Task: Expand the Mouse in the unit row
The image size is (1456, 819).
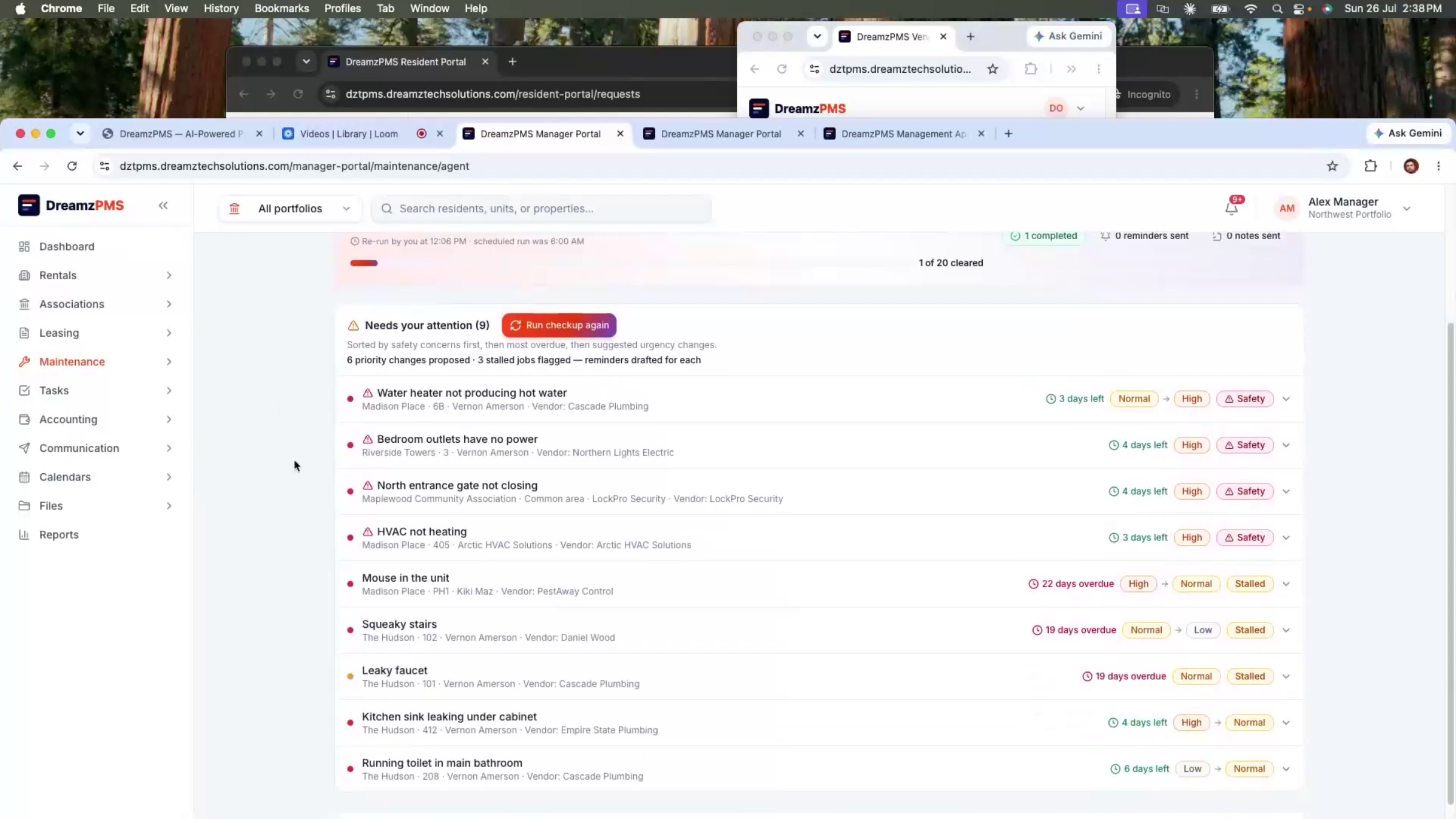Action: 1286,584
